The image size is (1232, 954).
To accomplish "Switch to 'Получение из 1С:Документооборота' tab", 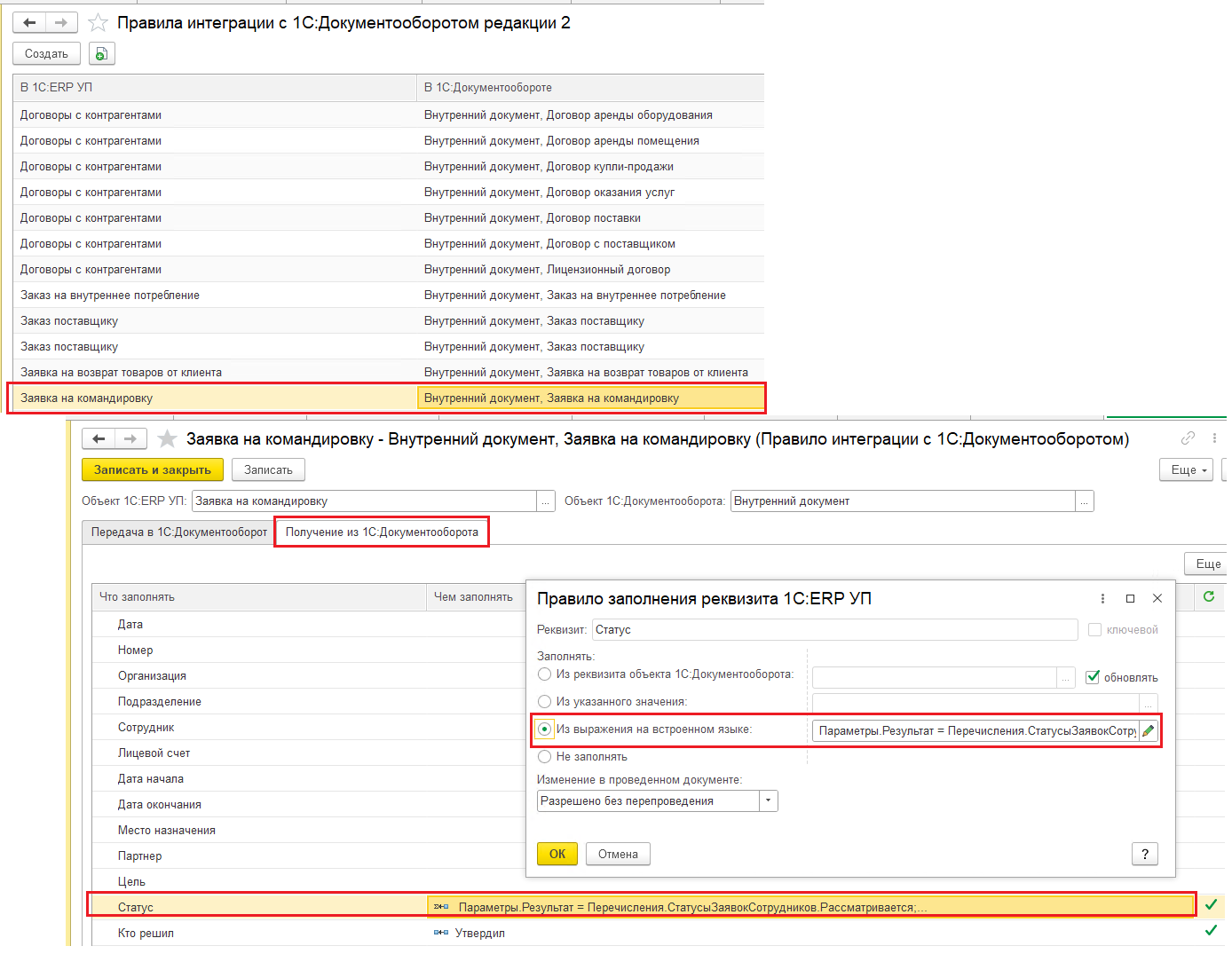I will pyautogui.click(x=382, y=532).
